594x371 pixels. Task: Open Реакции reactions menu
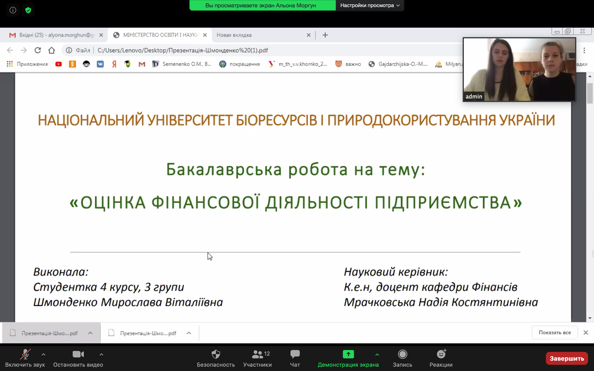(x=441, y=358)
